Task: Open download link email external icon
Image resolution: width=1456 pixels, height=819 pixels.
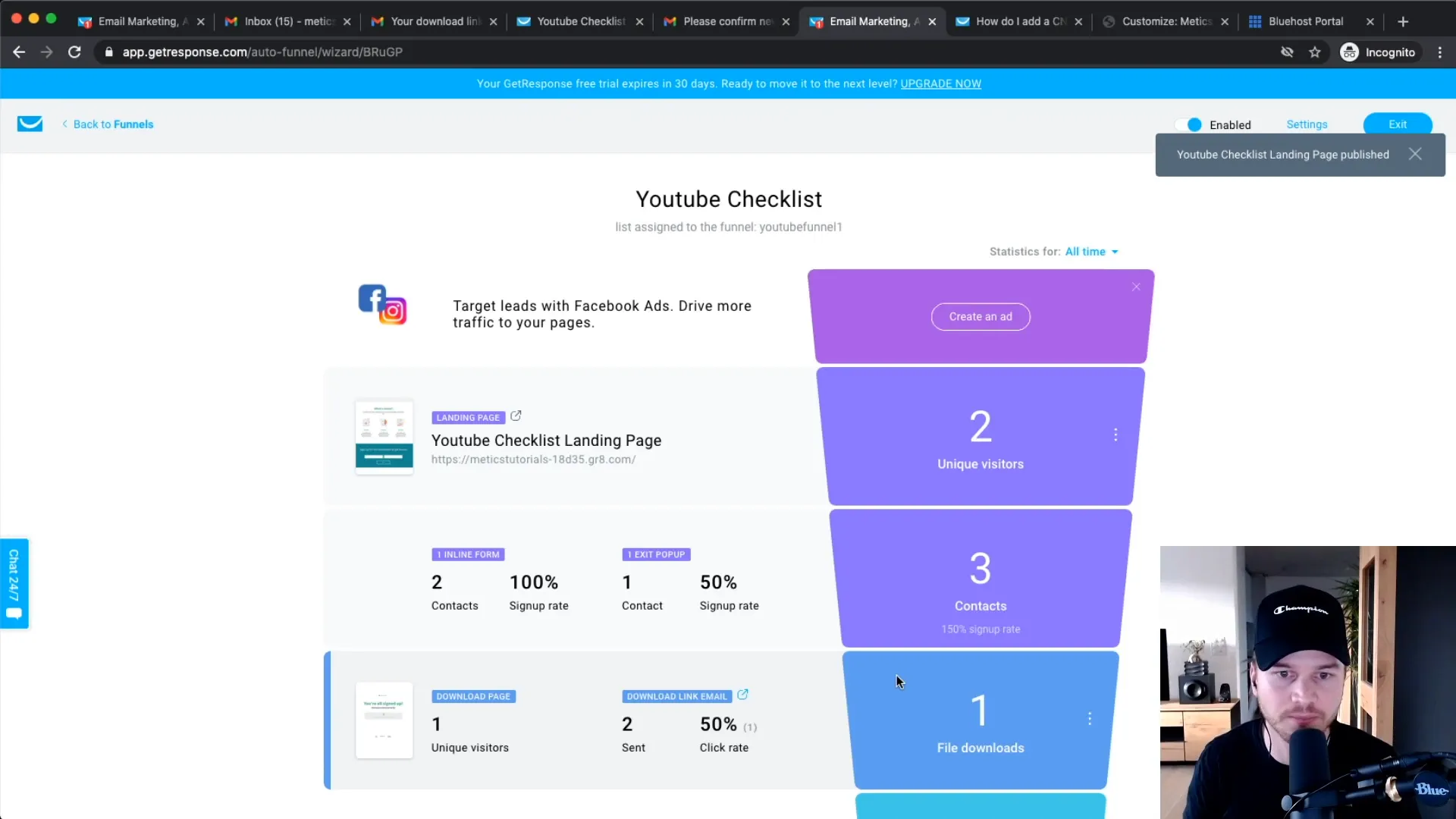Action: point(742,695)
